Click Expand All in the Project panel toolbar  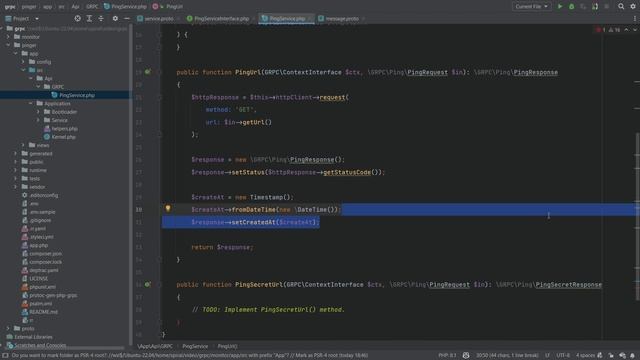89,18
